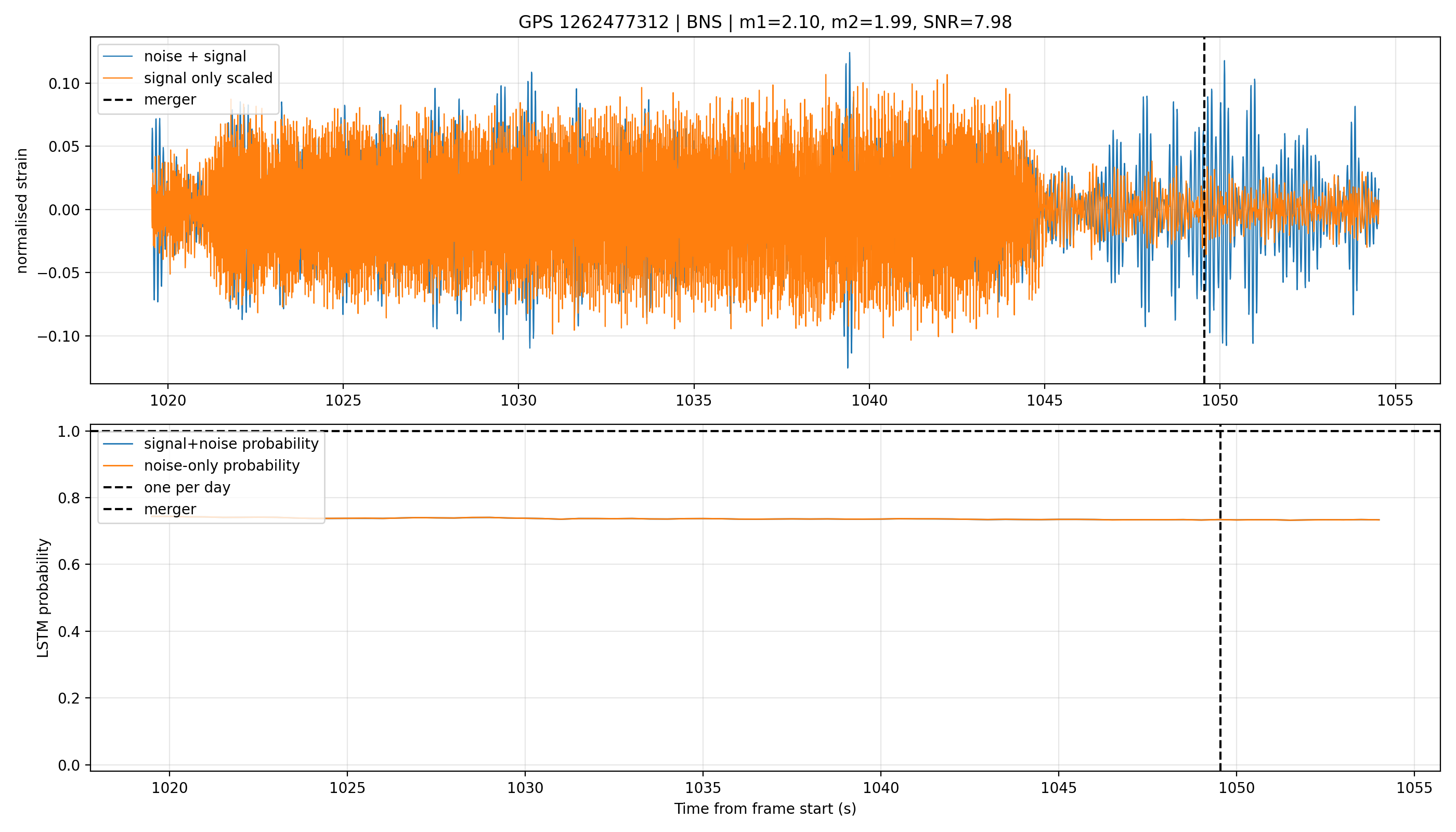Click the horizontal dashed one-per-day threshold line

pyautogui.click(x=765, y=431)
